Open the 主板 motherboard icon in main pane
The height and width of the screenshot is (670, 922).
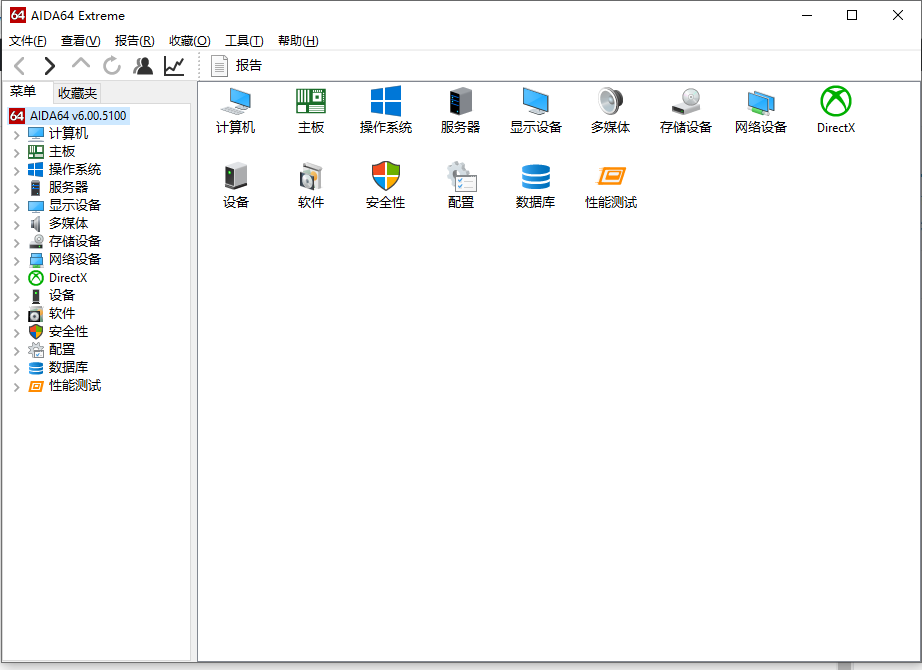point(311,110)
